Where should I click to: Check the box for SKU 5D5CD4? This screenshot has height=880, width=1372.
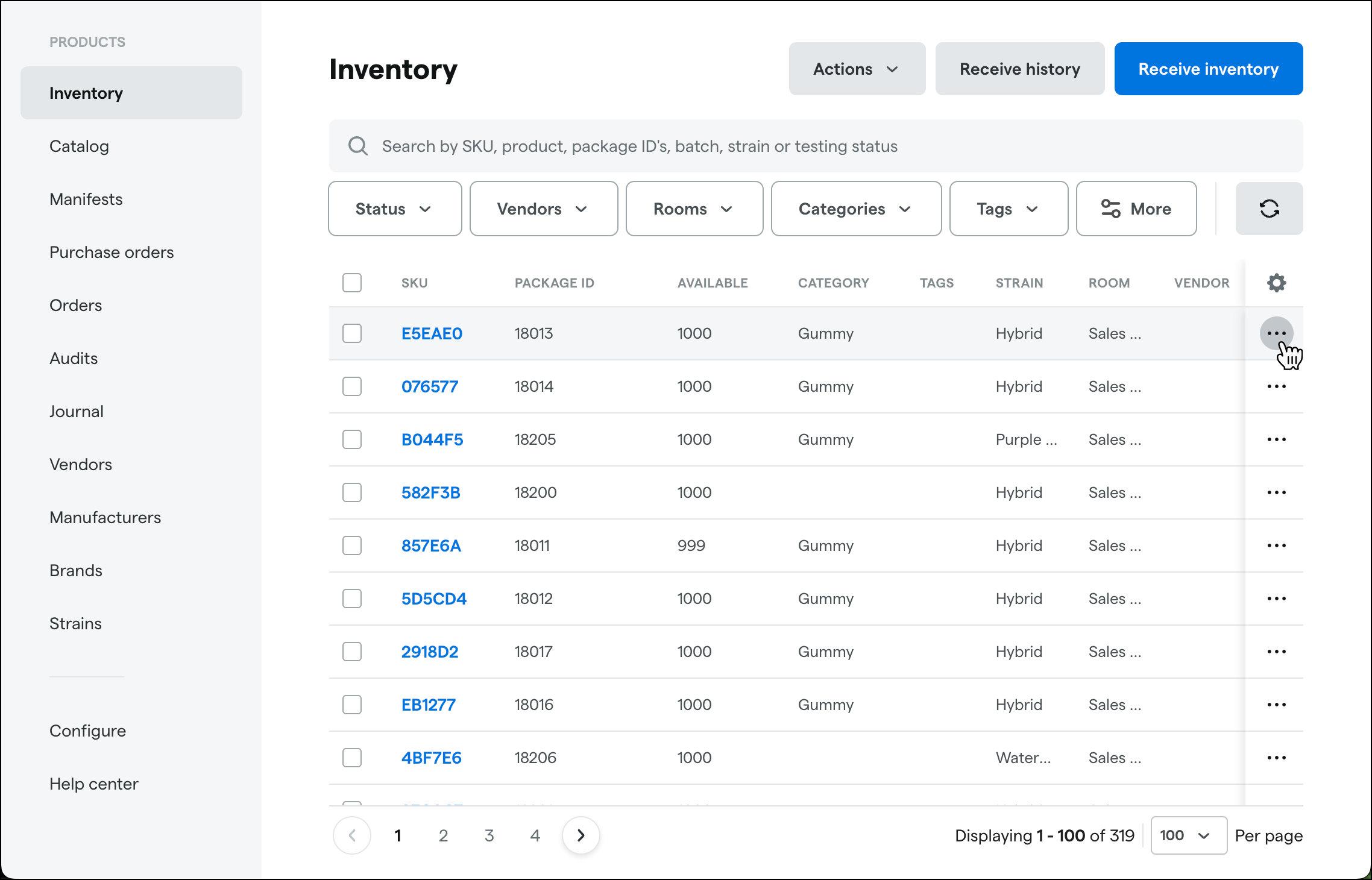[352, 599]
